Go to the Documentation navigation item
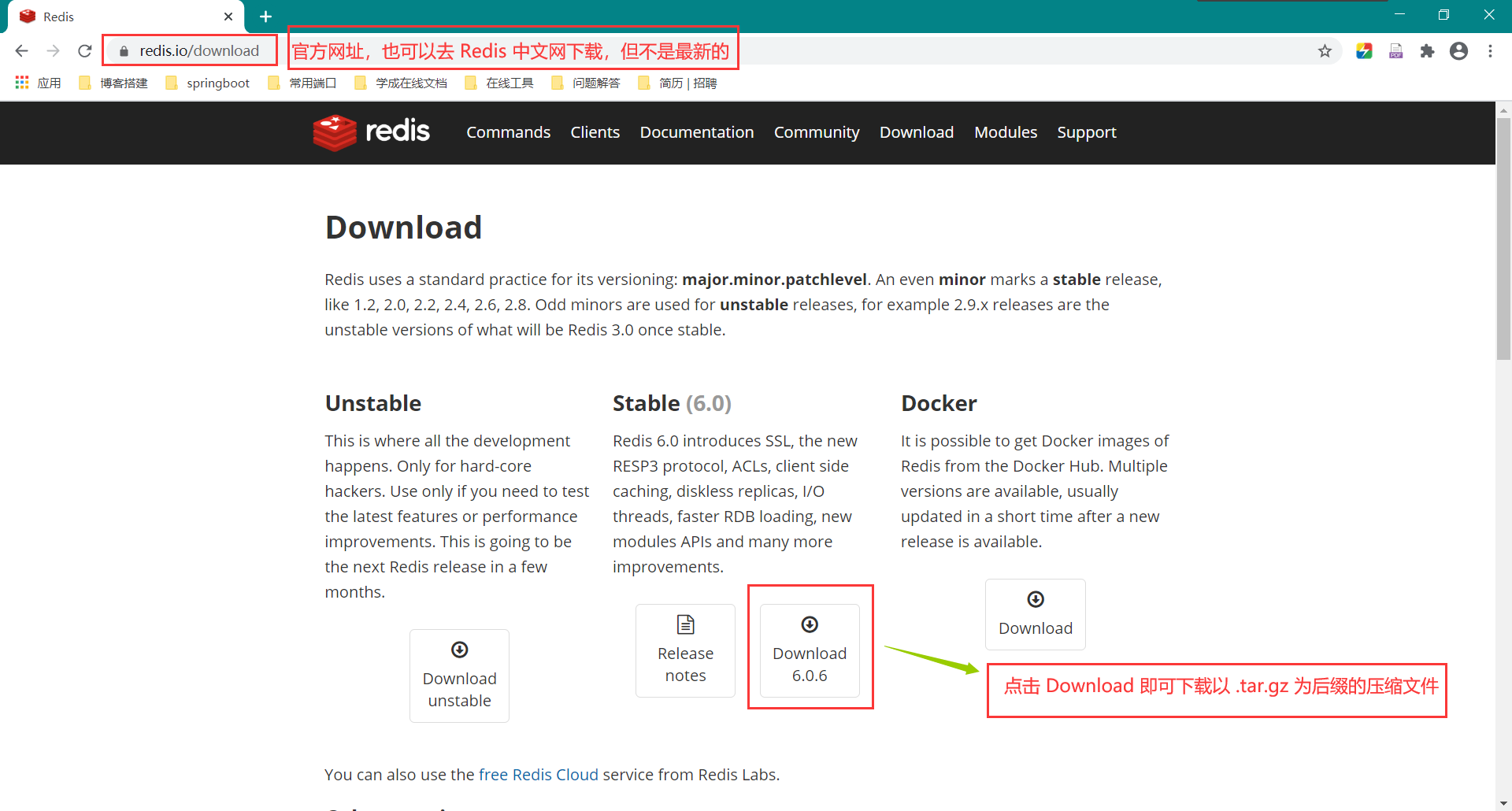1512x811 pixels. coord(696,132)
